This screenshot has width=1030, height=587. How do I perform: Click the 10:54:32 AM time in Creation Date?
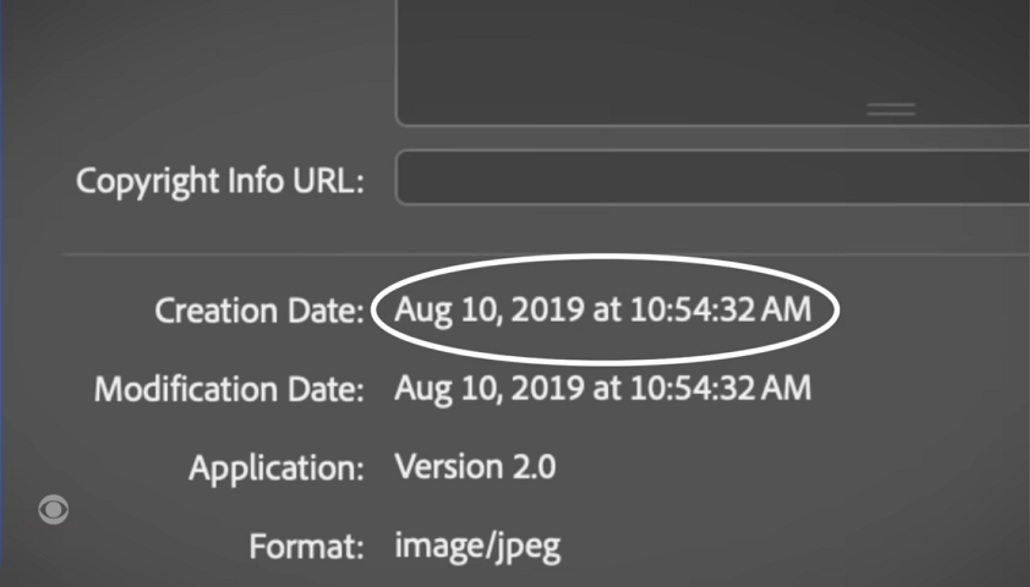click(x=720, y=310)
